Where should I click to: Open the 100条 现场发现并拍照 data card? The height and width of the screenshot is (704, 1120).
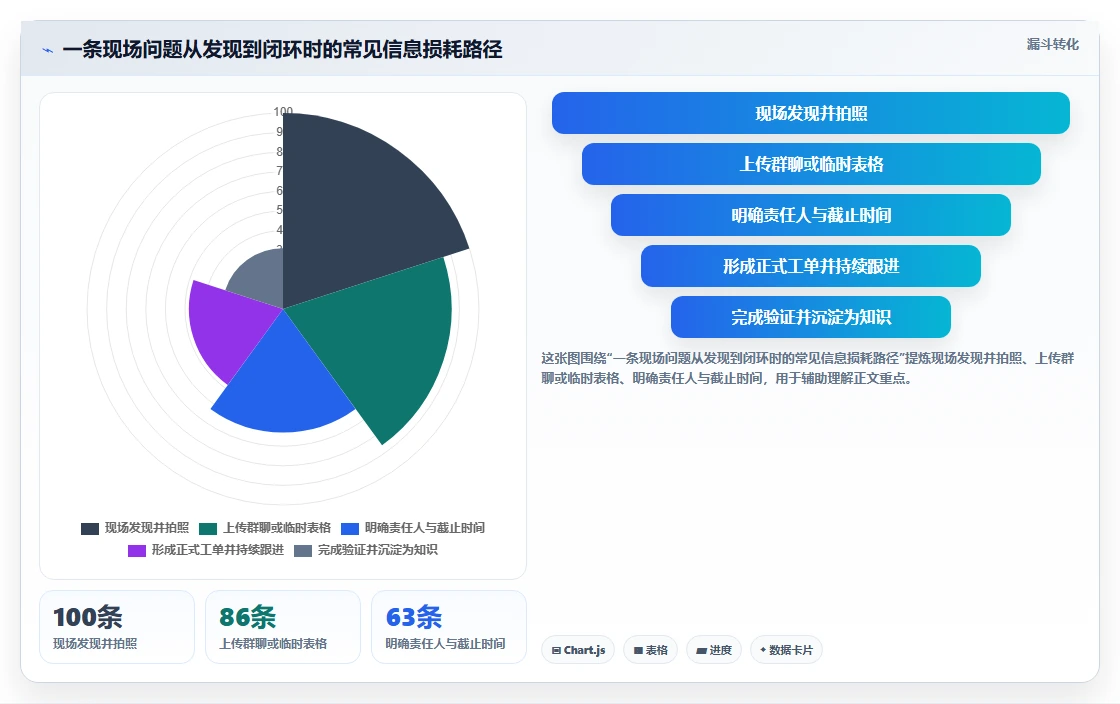pyautogui.click(x=117, y=627)
